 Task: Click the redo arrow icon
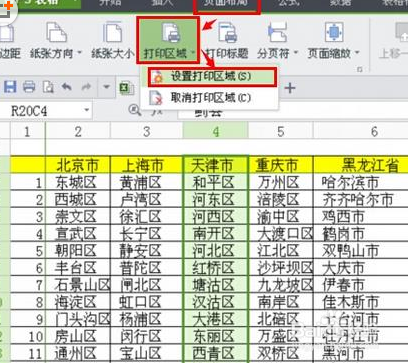[x=87, y=87]
